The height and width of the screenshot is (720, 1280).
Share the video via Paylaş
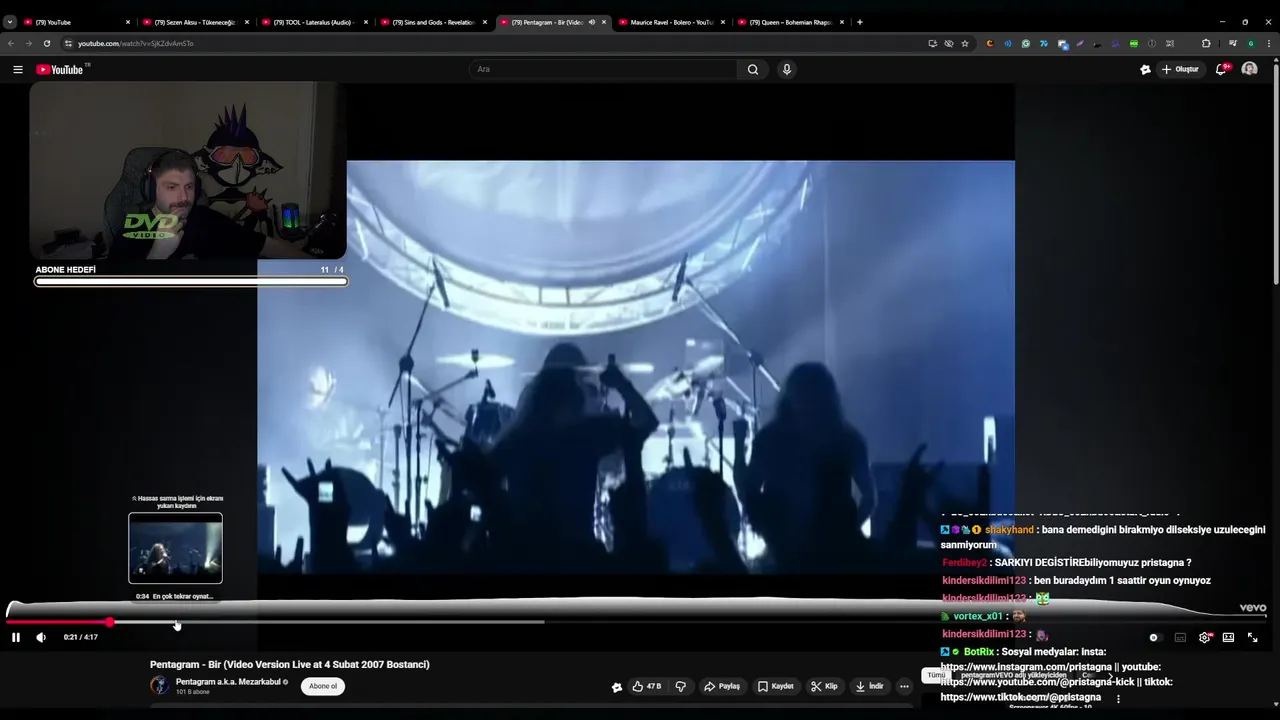tap(722, 686)
